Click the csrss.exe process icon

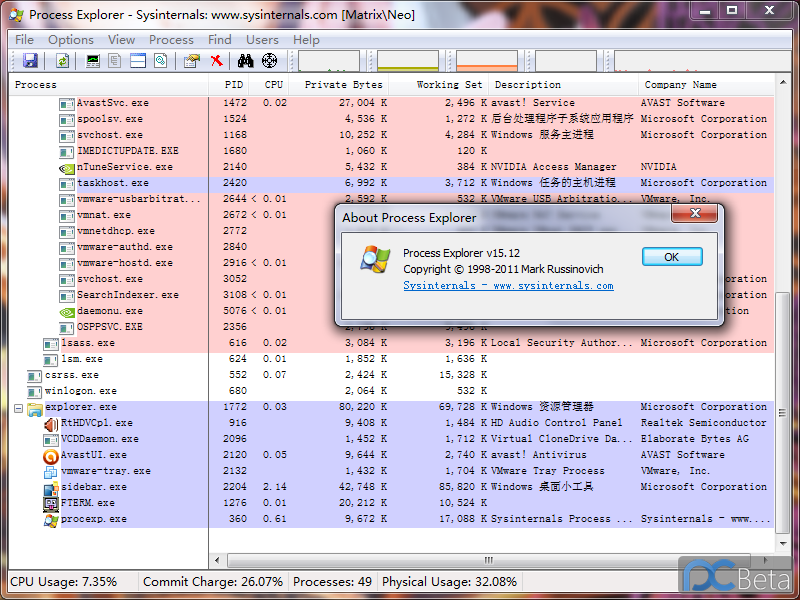click(34, 376)
